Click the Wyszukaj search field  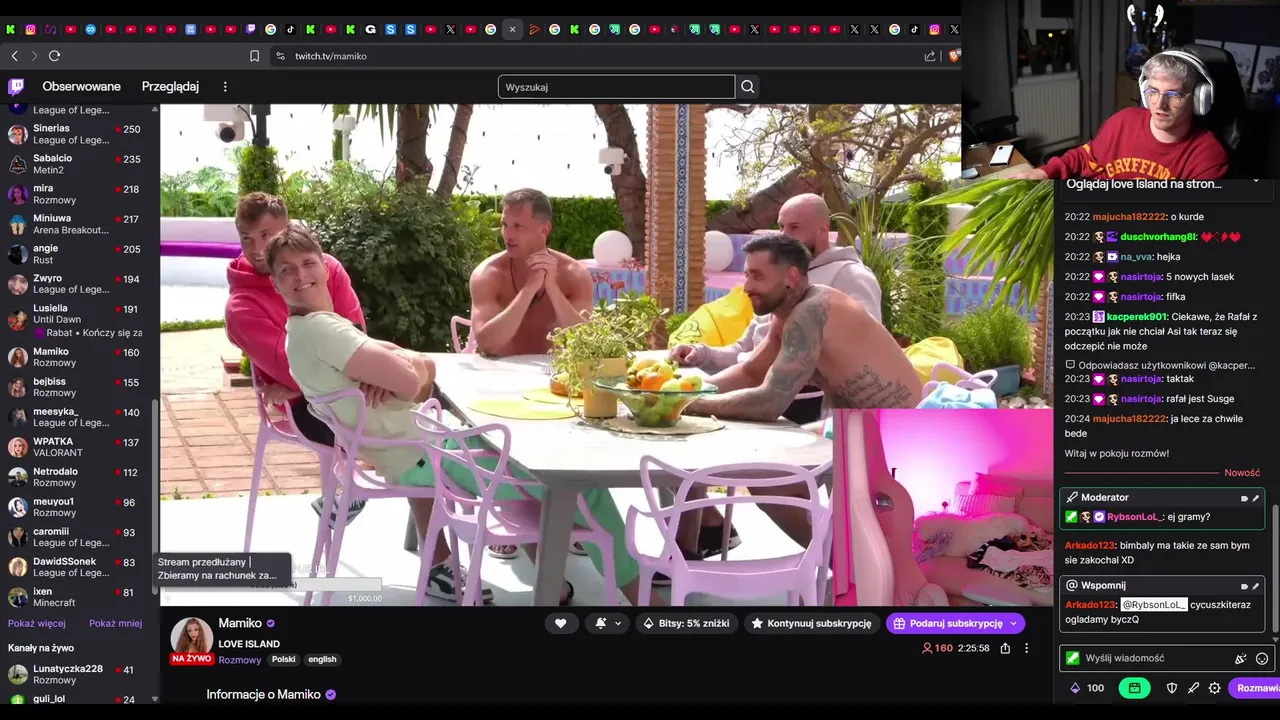coord(616,87)
